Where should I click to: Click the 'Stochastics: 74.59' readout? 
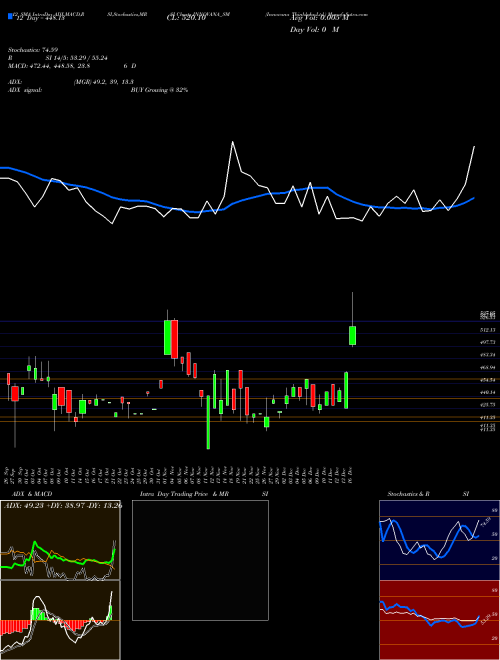tap(33, 50)
